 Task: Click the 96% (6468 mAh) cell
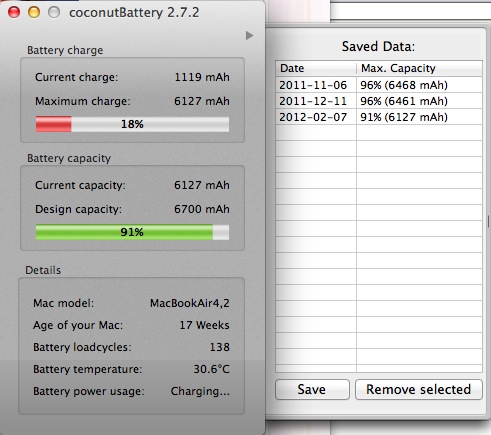[x=419, y=85]
